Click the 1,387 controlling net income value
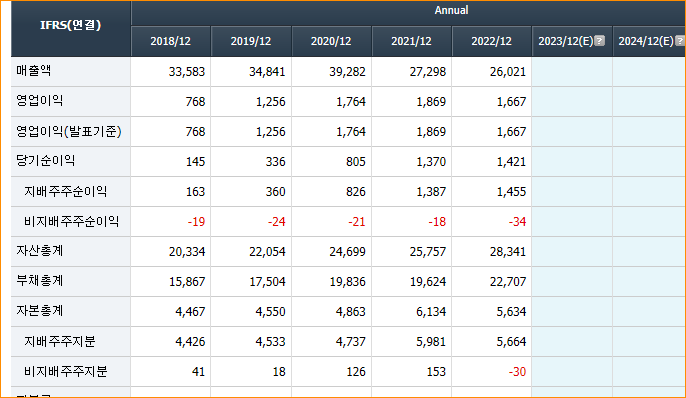Screen dimensions: 686x398 point(431,192)
